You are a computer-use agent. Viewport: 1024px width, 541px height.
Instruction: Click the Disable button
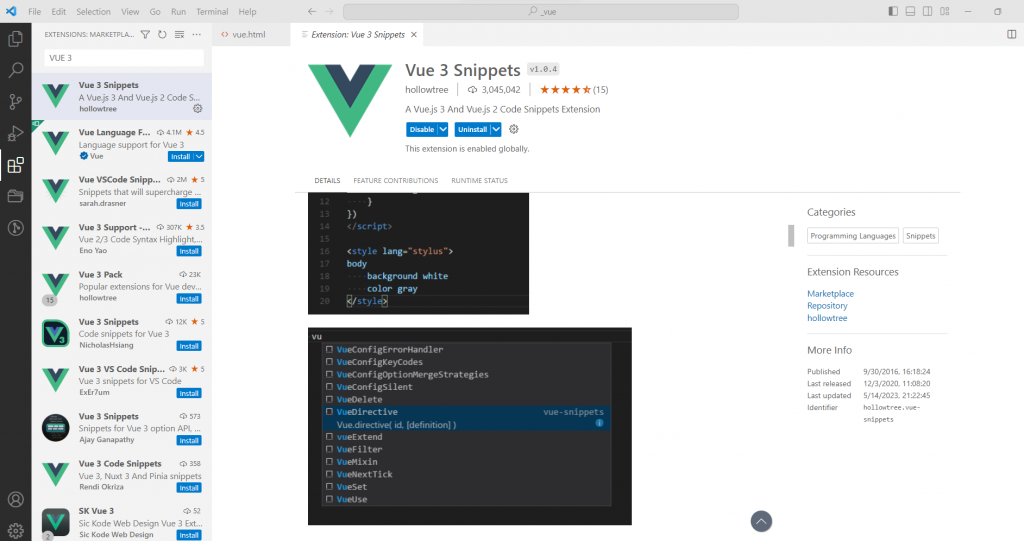422,129
